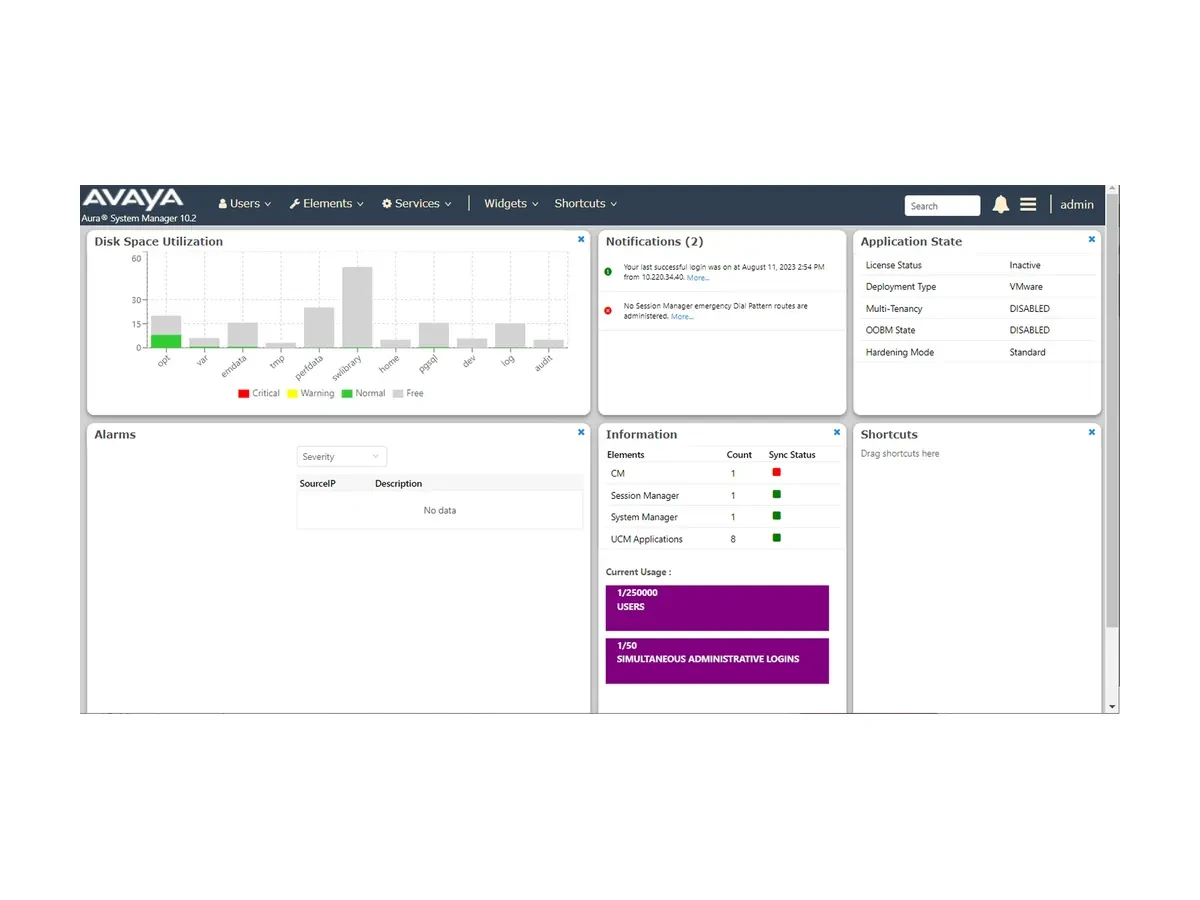
Task: Click the scrollbar down arrow
Action: point(1112,706)
